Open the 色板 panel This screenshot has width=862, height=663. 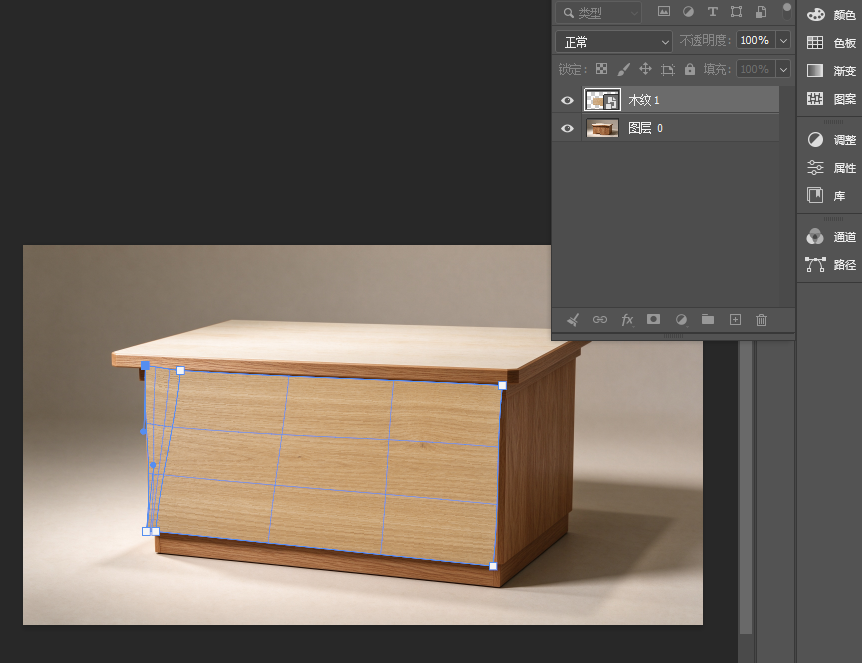pos(831,43)
